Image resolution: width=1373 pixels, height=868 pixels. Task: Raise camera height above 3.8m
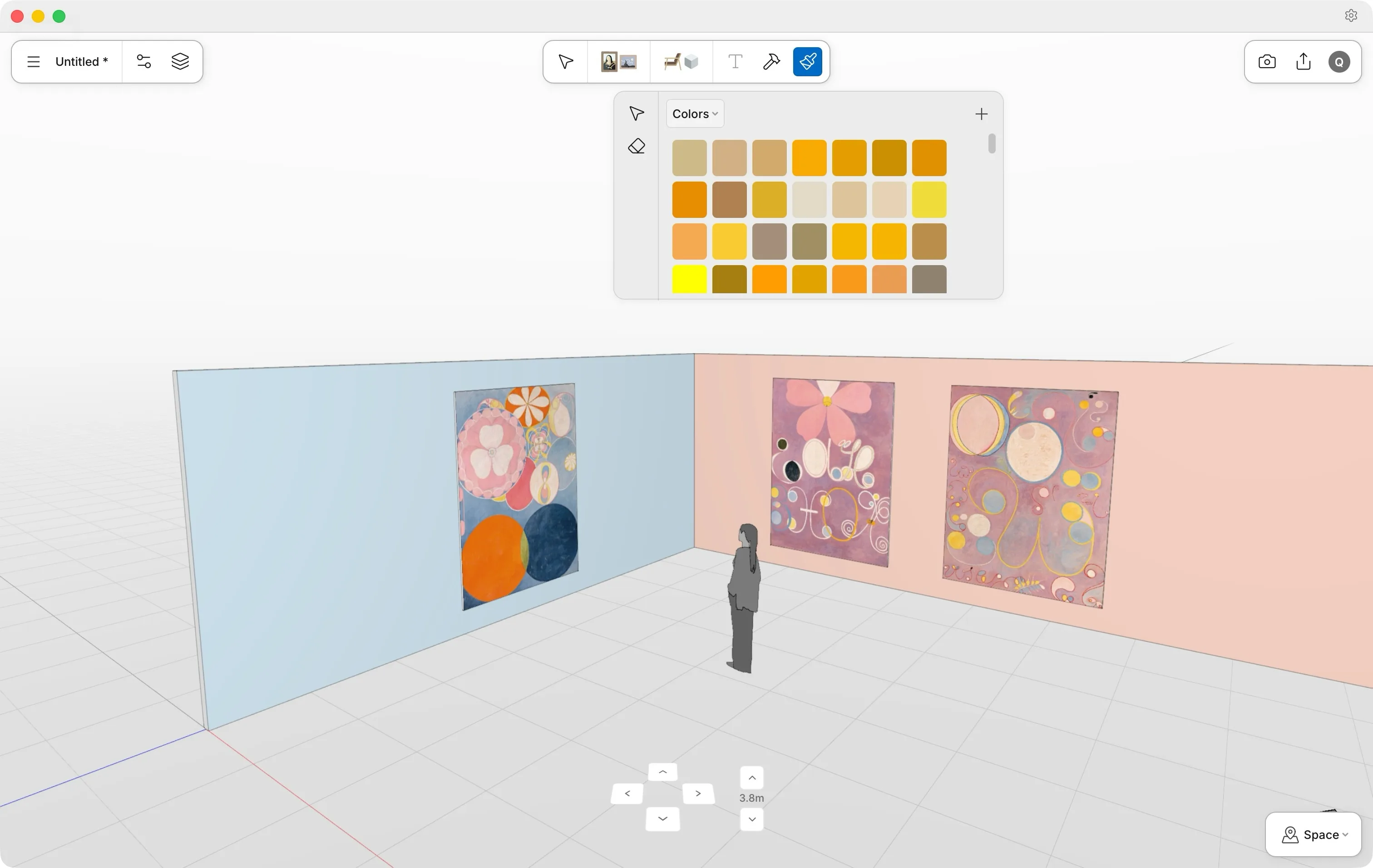(x=752, y=778)
